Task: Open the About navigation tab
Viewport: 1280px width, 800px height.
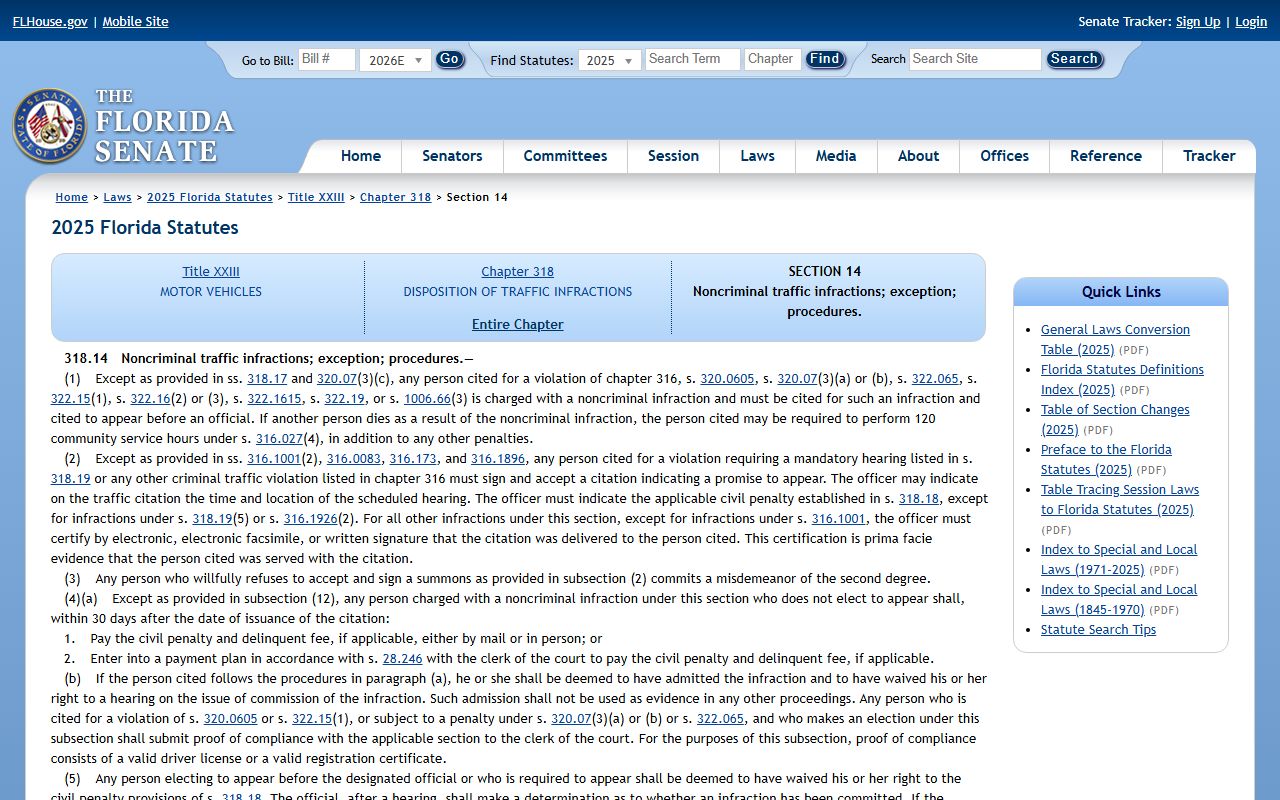Action: [918, 156]
